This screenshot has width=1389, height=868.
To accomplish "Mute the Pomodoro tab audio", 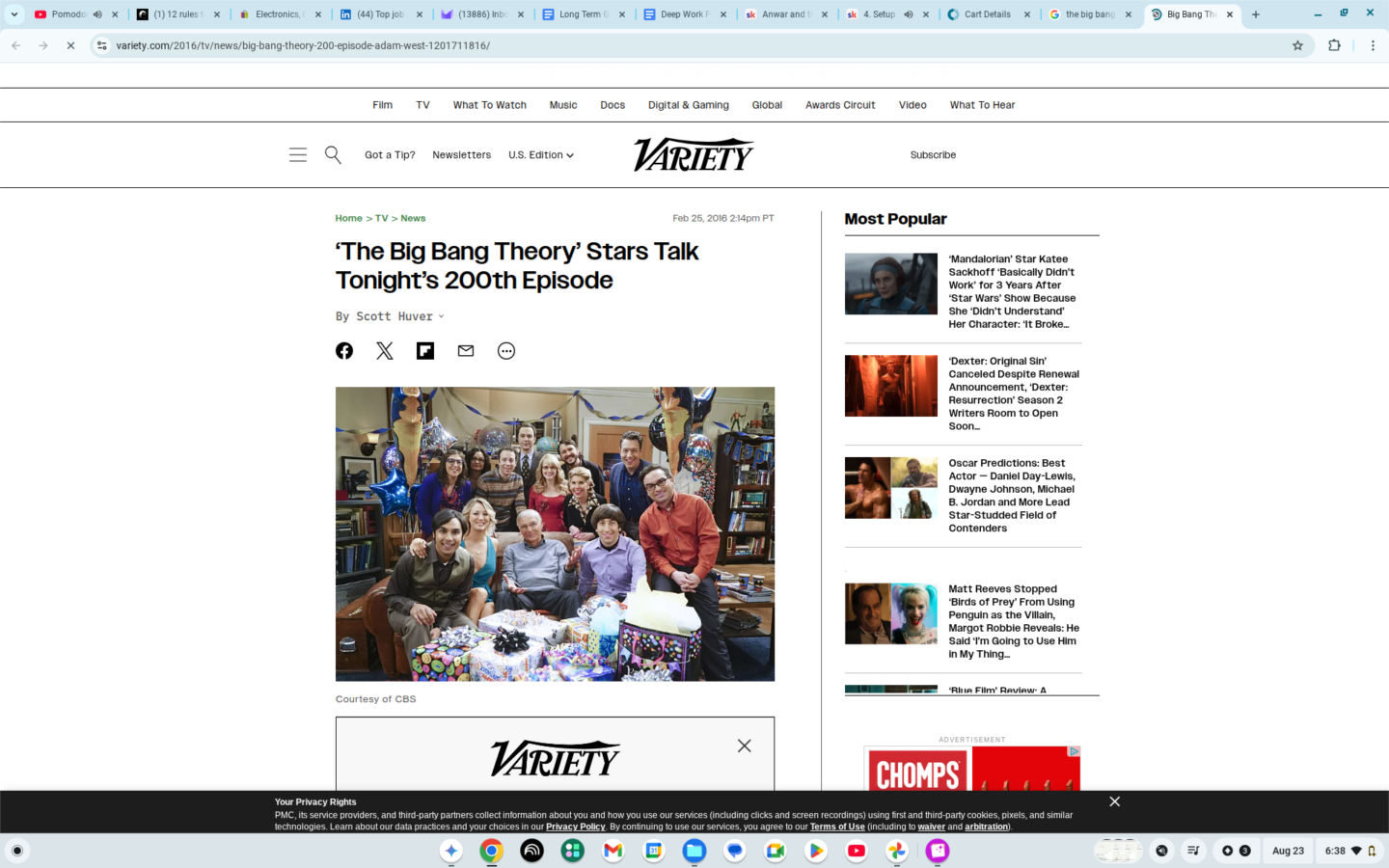I will [97, 14].
